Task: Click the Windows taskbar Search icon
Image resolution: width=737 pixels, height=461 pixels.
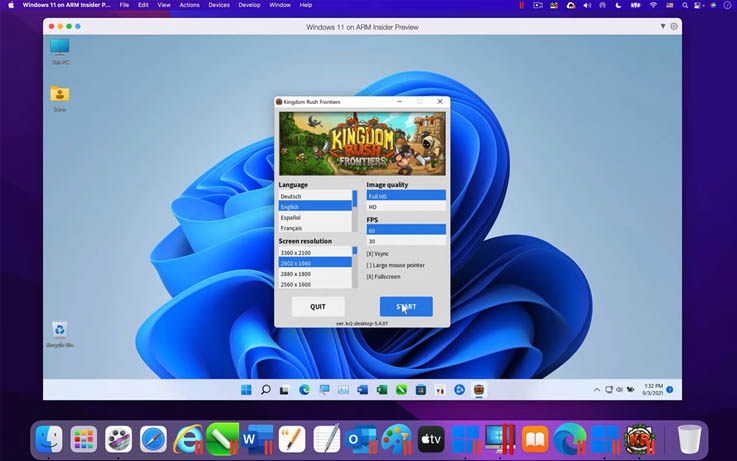Action: click(266, 390)
